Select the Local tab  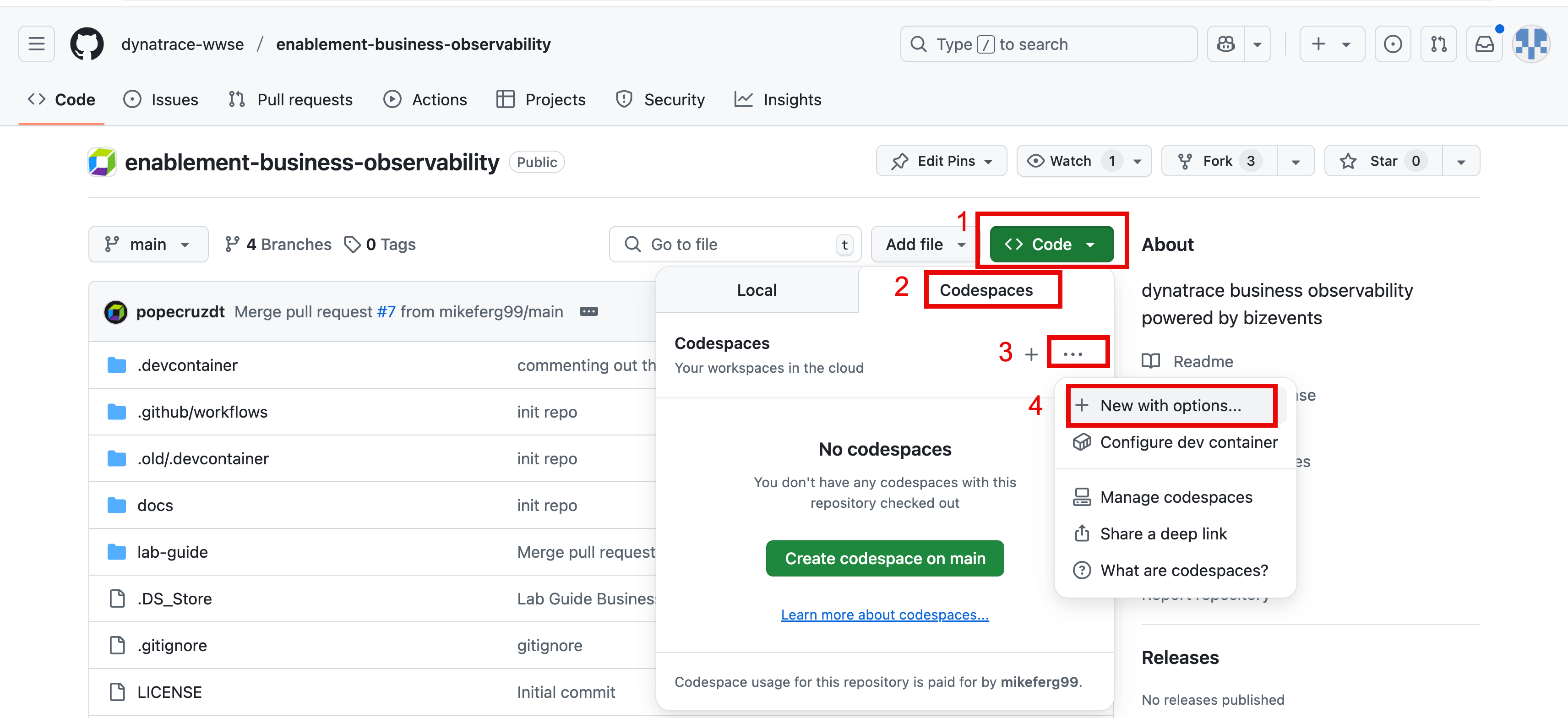point(757,290)
